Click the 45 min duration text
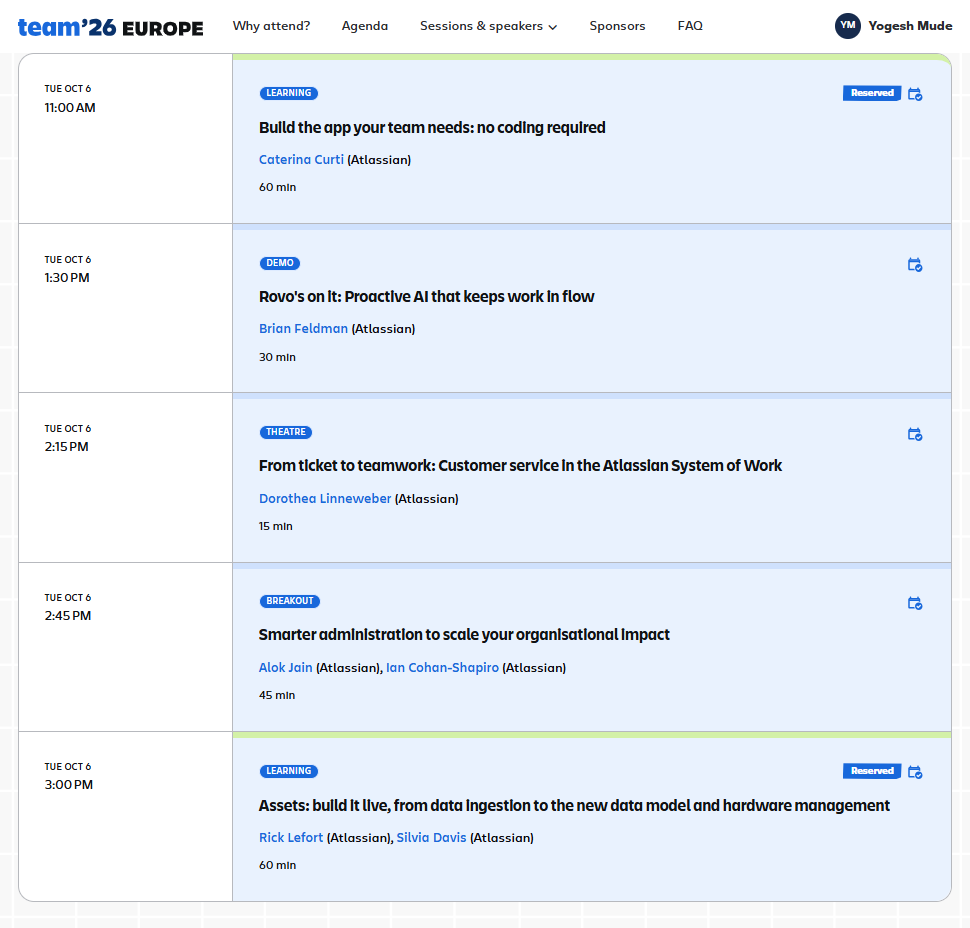Viewport: 970px width, 928px height. click(x=277, y=695)
